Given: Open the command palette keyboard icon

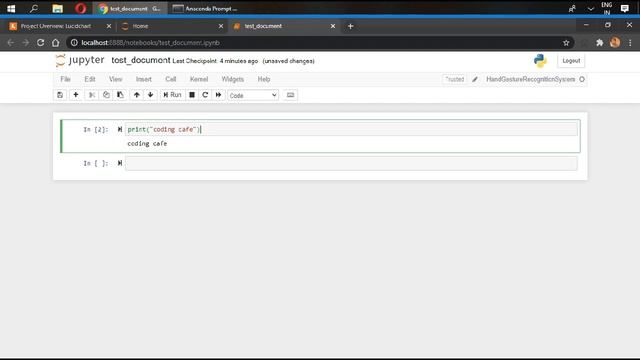Looking at the screenshot, I should [290, 95].
